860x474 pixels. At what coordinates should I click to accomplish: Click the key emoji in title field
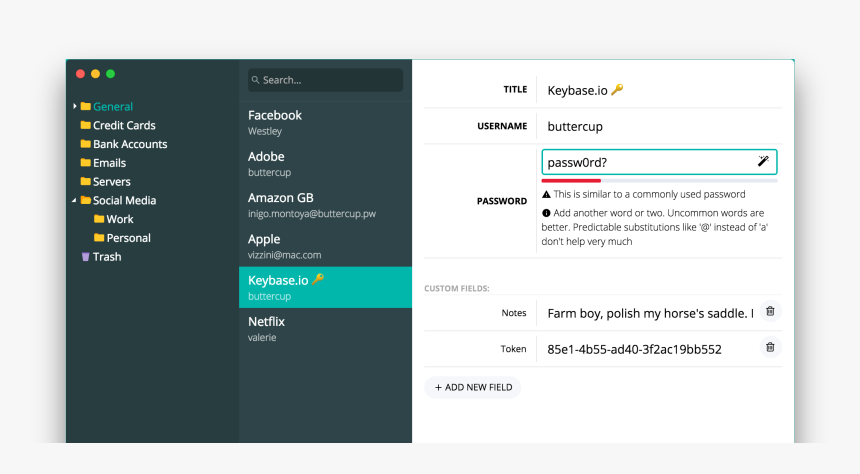point(617,89)
